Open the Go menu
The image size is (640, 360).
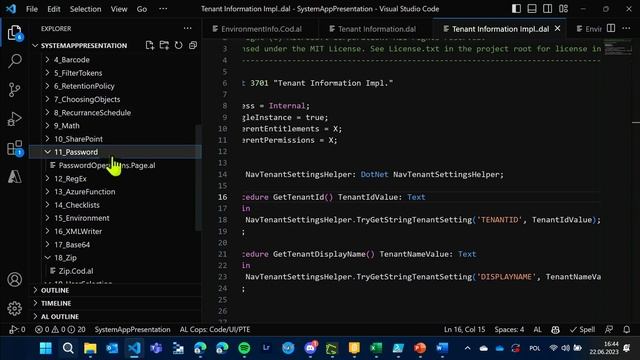pyautogui.click(x=142, y=9)
